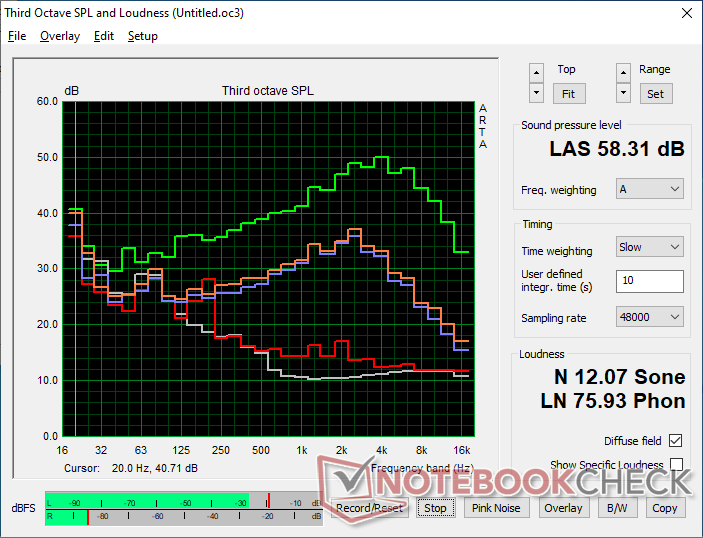The width and height of the screenshot is (703, 538).
Task: Open the Setup menu
Action: pos(142,36)
